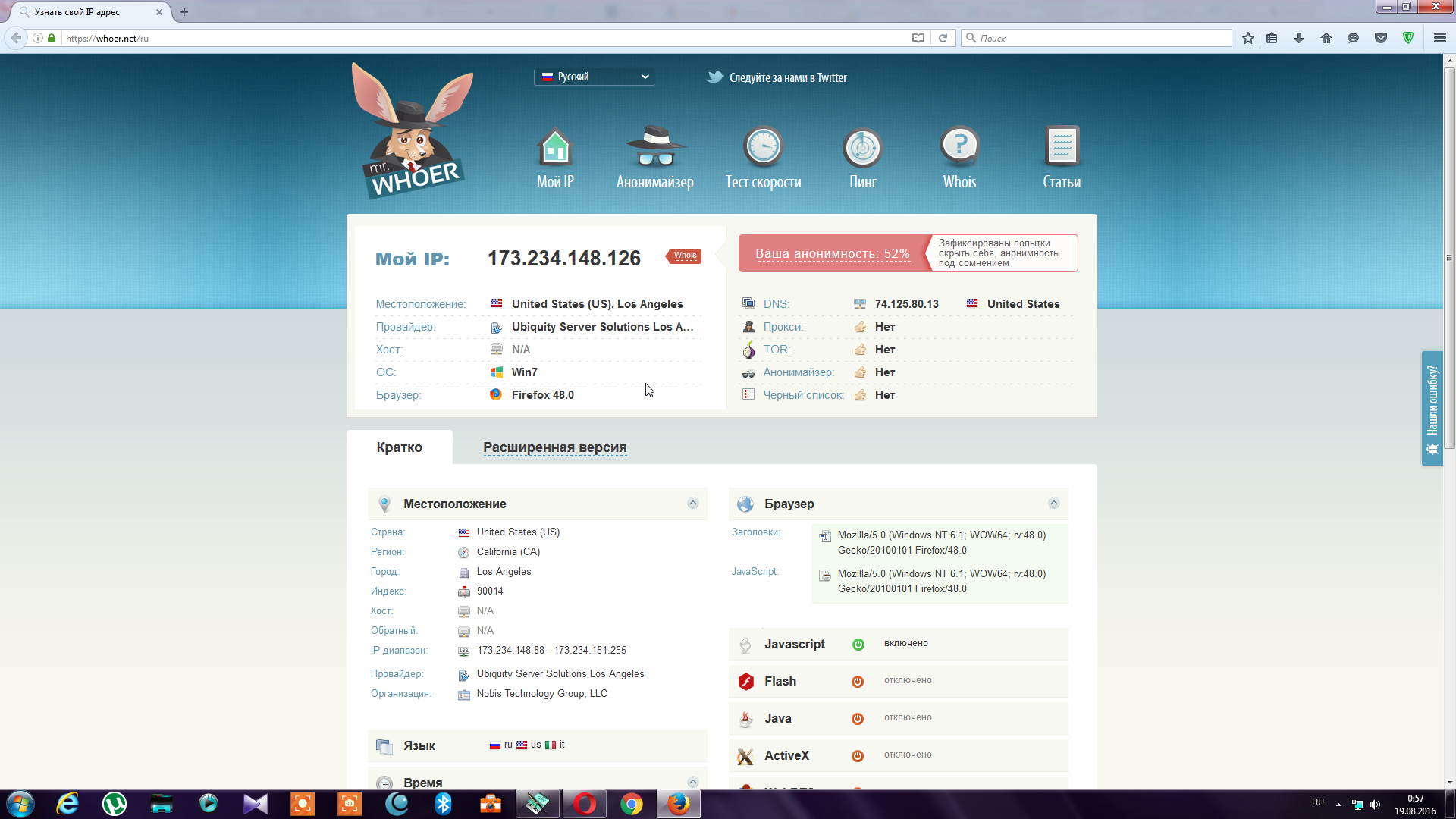
Task: Reload the page with refresh icon
Action: tap(943, 38)
